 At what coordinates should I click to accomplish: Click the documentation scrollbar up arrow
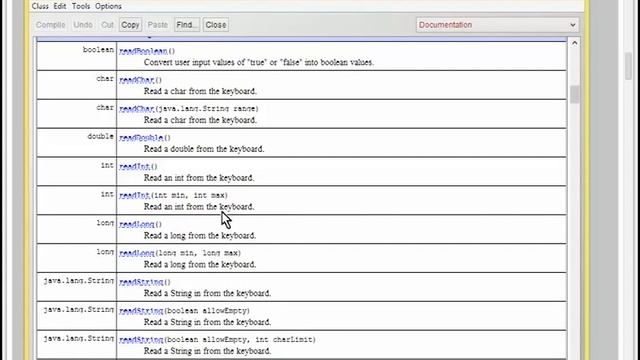[575, 43]
